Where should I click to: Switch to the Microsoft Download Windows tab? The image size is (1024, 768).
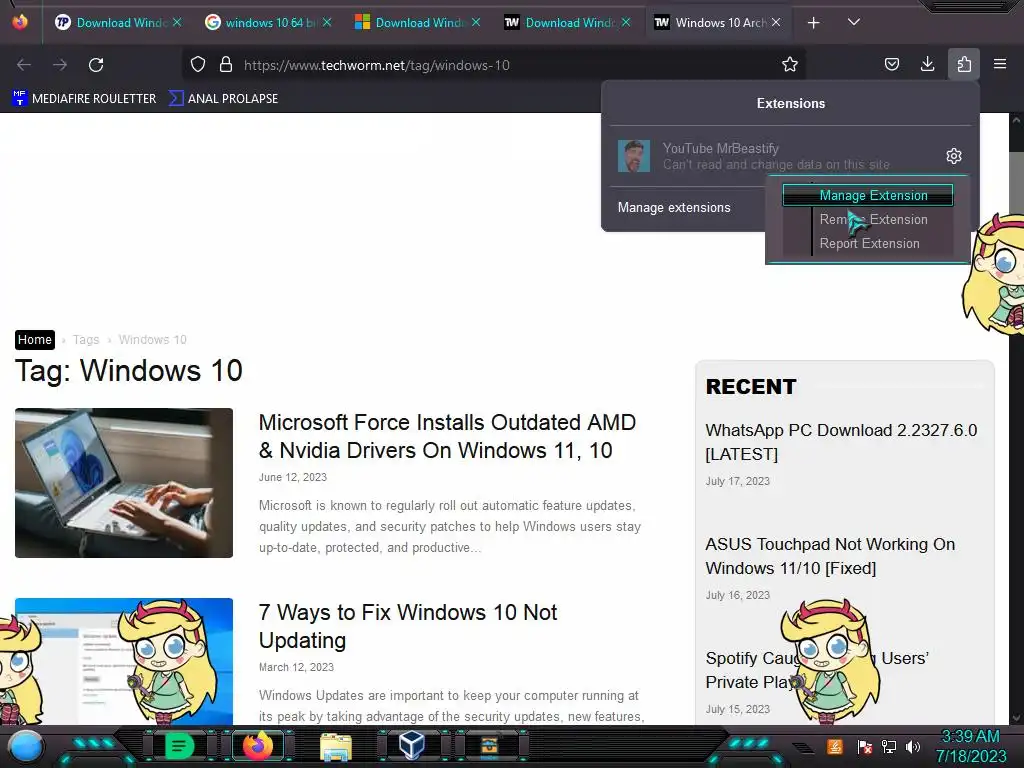point(418,23)
